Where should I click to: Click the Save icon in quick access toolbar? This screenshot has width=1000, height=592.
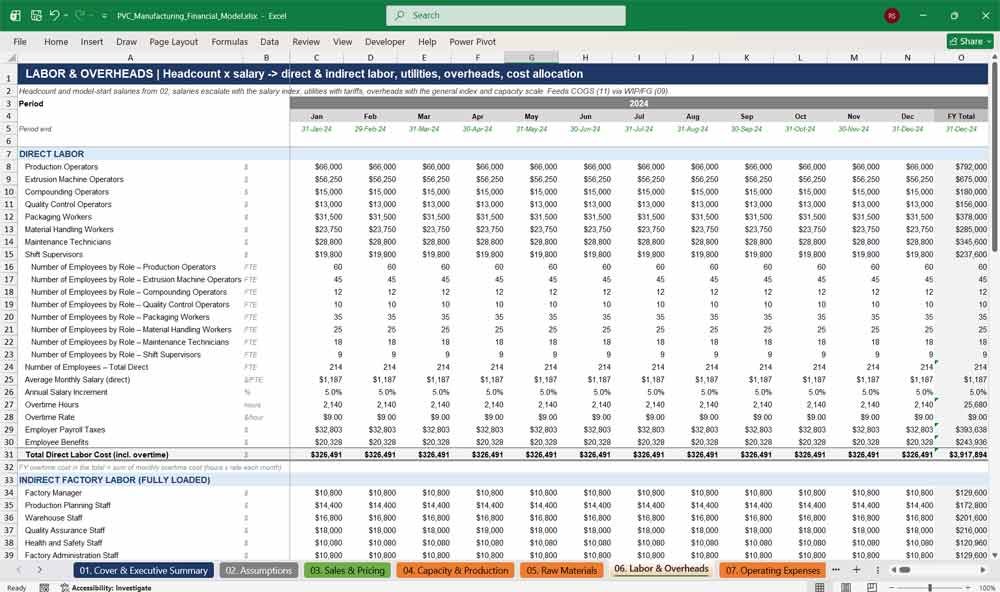click(36, 15)
